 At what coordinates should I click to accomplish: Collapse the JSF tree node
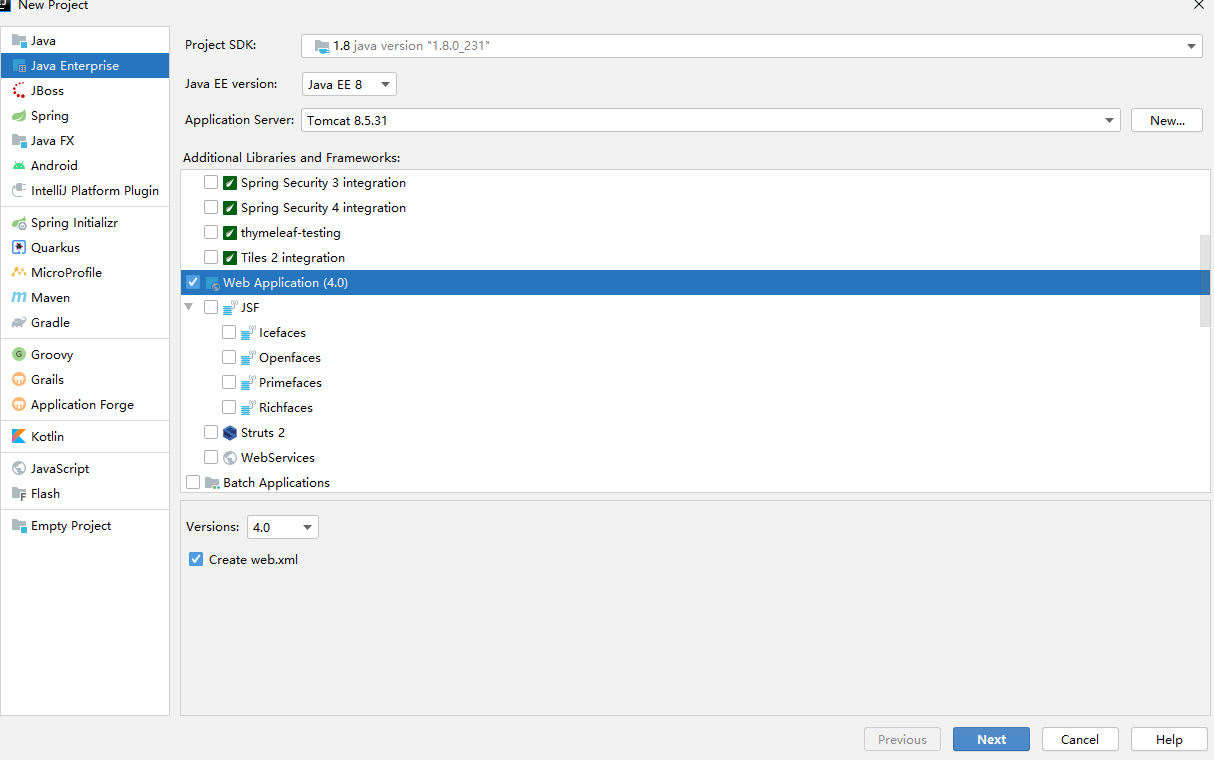pos(189,307)
